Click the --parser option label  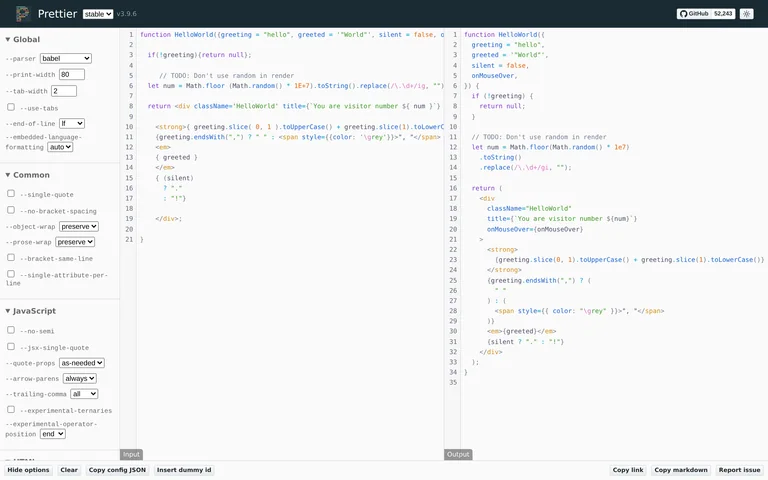pyautogui.click(x=21, y=59)
